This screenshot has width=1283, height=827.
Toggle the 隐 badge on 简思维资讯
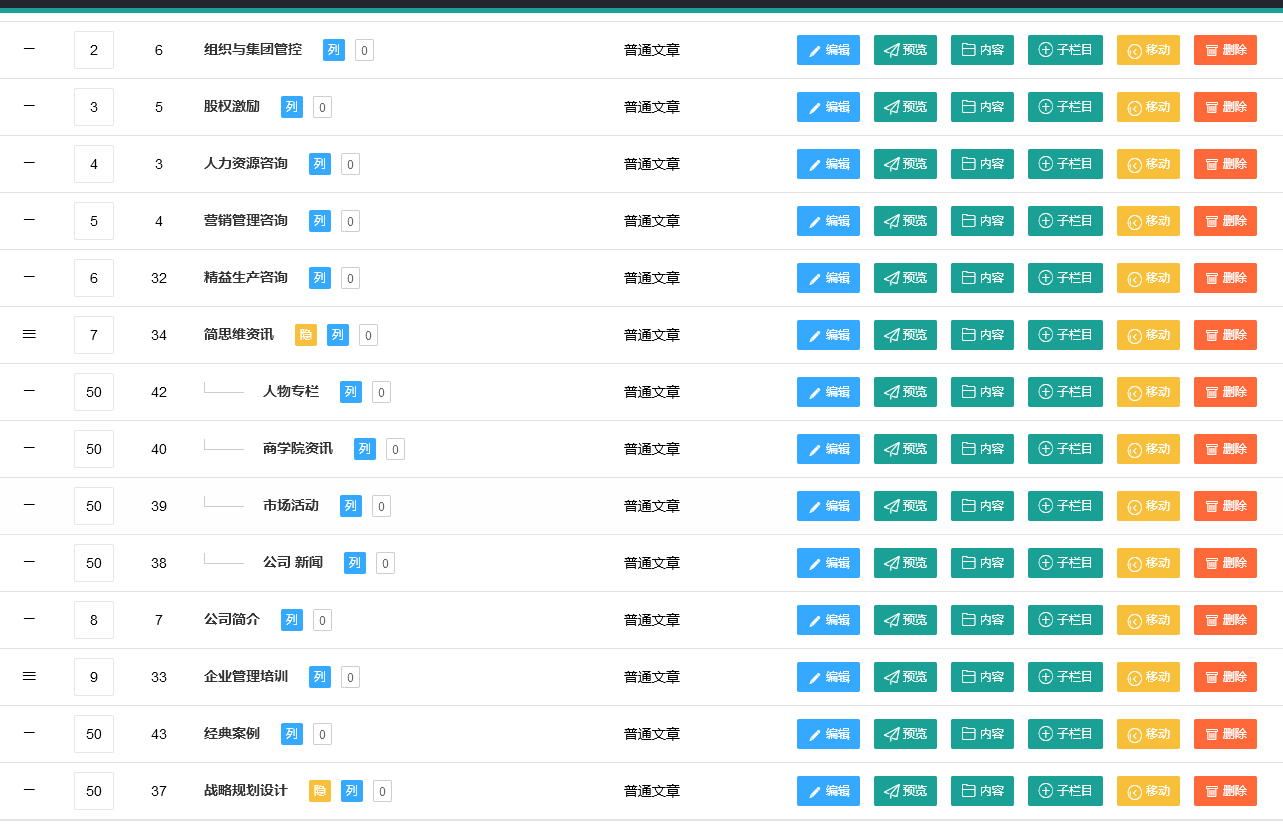pos(305,335)
